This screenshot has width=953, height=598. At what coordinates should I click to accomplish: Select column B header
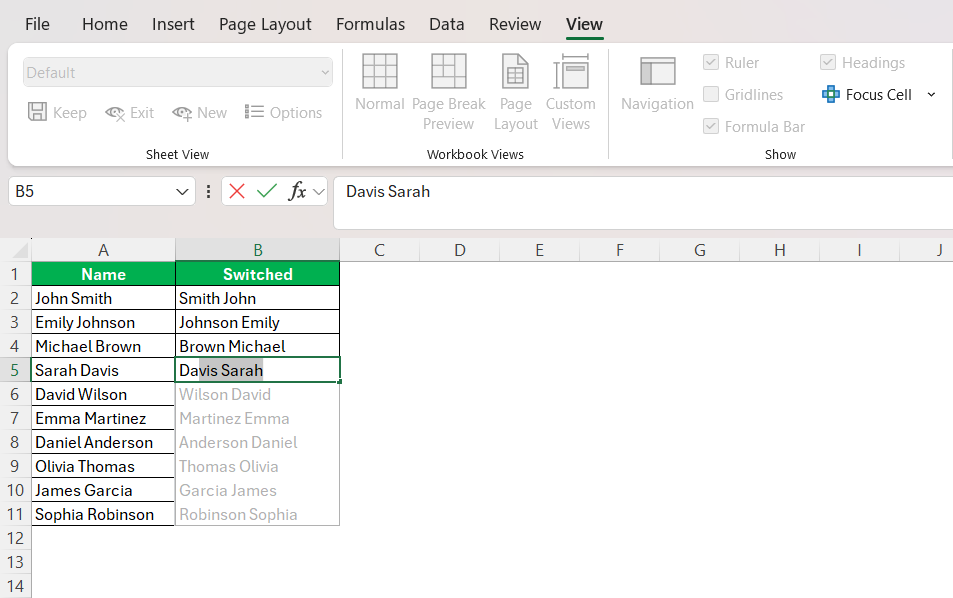pyautogui.click(x=258, y=250)
